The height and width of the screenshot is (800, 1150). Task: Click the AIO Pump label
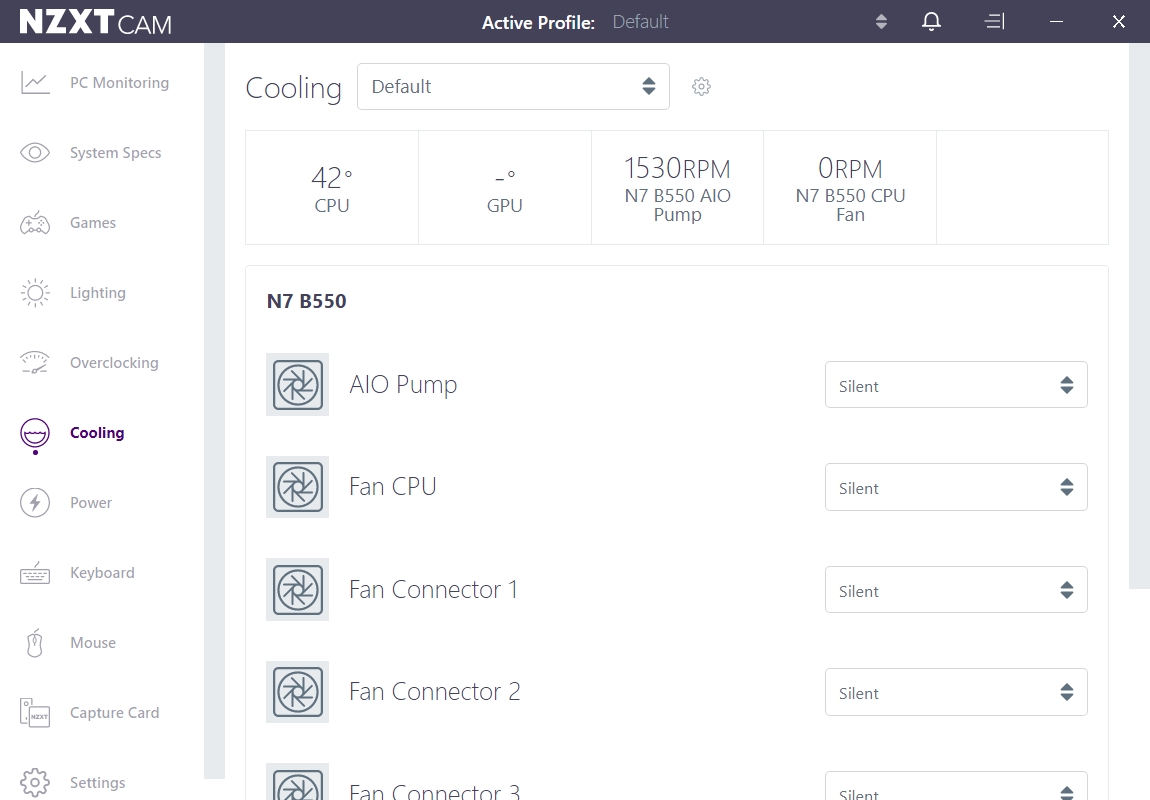click(403, 385)
